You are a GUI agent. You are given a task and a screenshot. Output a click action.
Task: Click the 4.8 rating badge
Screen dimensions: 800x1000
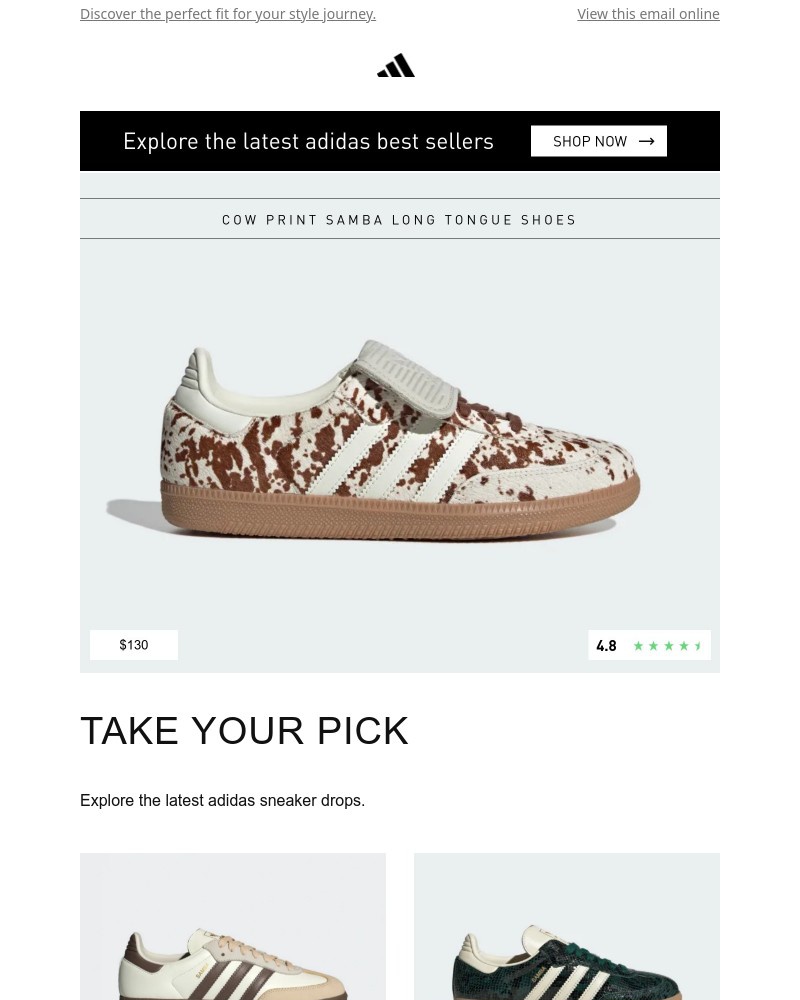(606, 645)
